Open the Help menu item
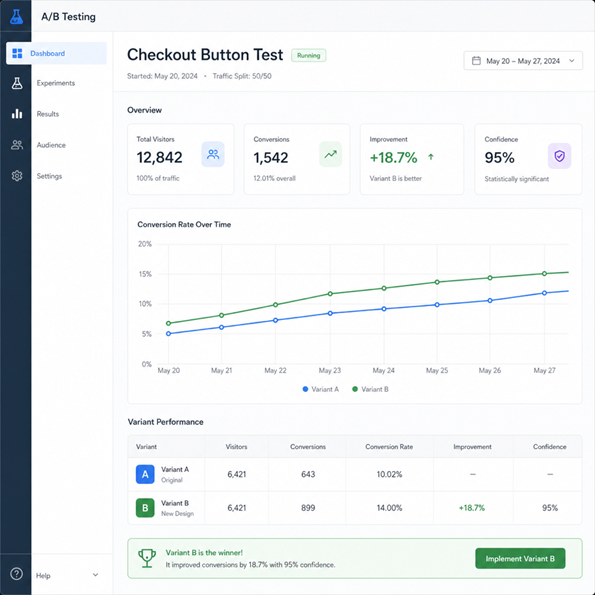The height and width of the screenshot is (595, 595). coord(43,576)
